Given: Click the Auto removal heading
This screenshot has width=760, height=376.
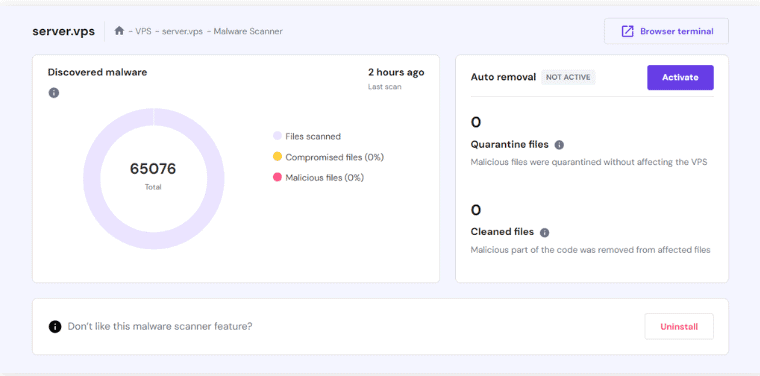Looking at the screenshot, I should (x=503, y=77).
